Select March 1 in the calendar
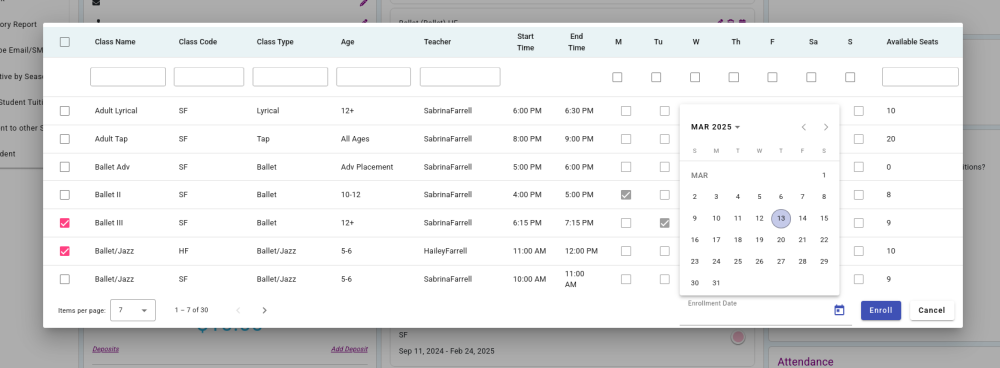Viewport: 1000px width, 368px height. (824, 175)
